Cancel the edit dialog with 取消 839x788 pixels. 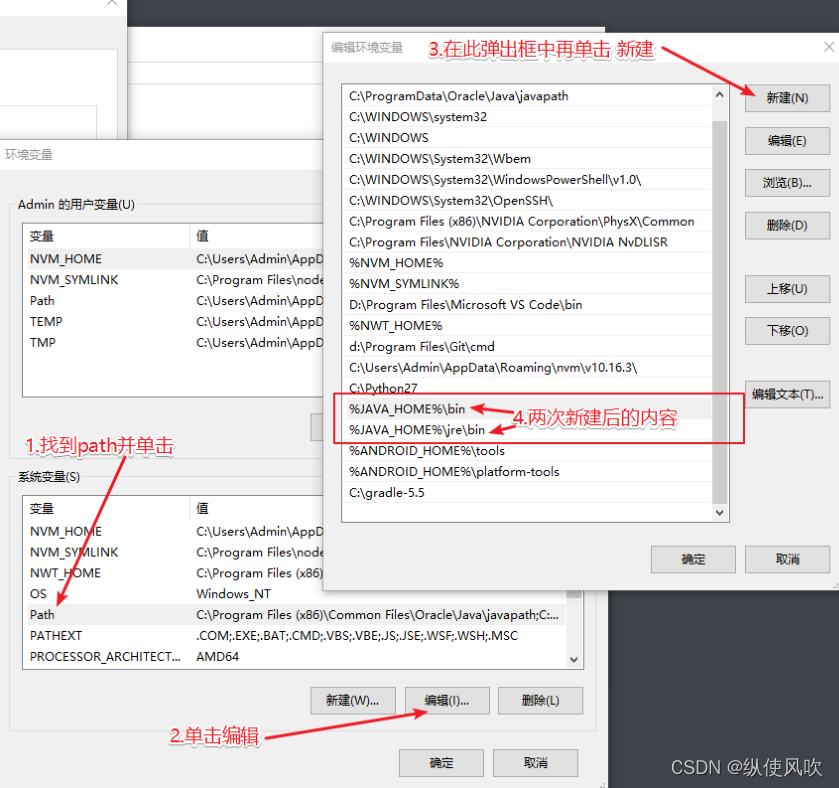click(x=787, y=560)
